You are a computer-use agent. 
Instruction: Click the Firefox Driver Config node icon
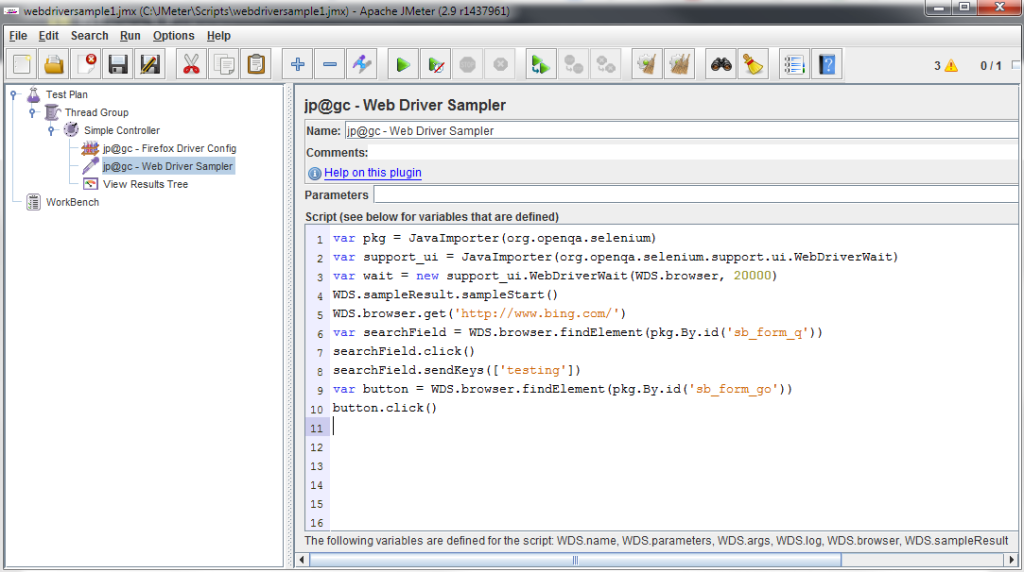point(90,148)
